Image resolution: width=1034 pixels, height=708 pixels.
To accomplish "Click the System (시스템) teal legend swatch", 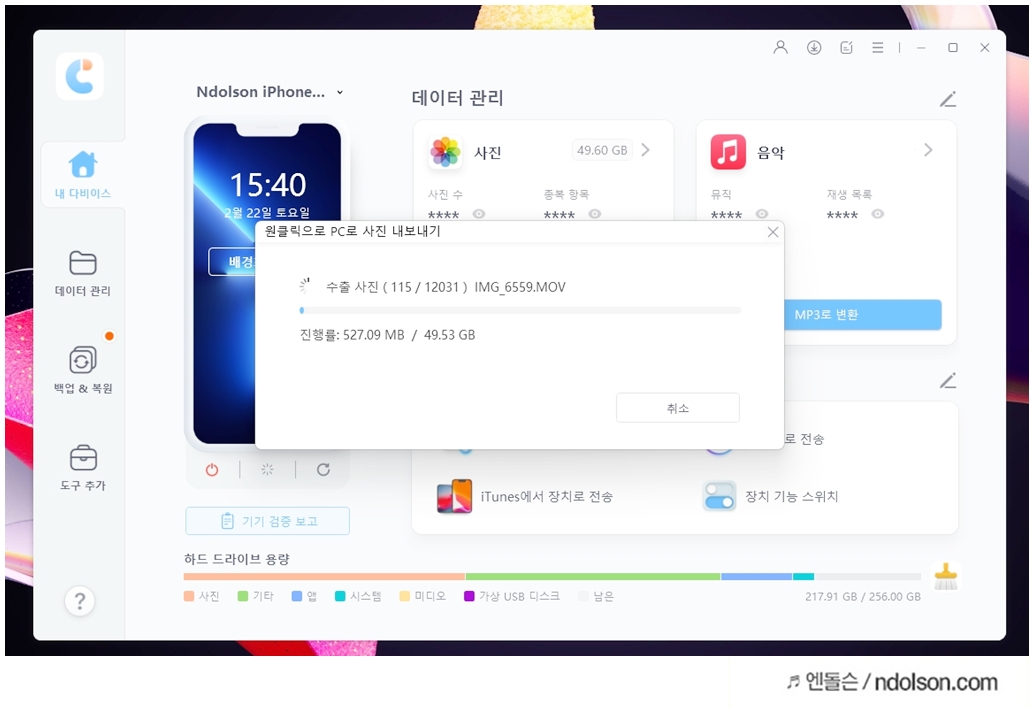I will pos(340,596).
